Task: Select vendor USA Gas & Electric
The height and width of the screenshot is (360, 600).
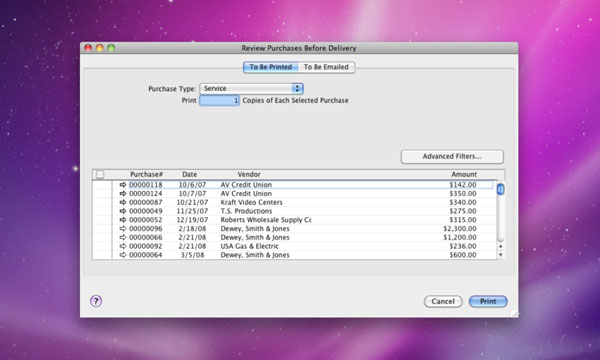Action: (x=249, y=246)
